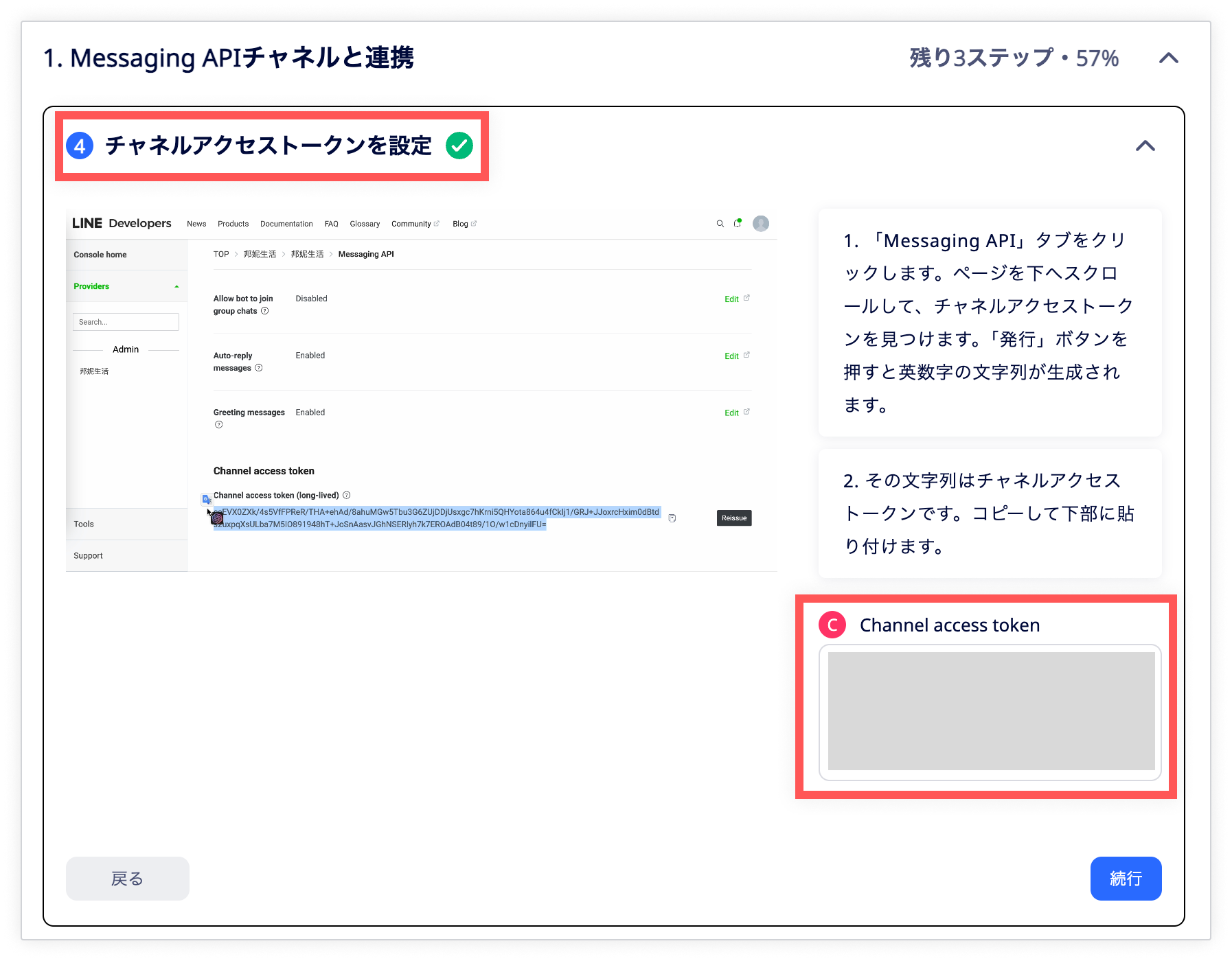Click the highlighted channel access token string

point(436,518)
